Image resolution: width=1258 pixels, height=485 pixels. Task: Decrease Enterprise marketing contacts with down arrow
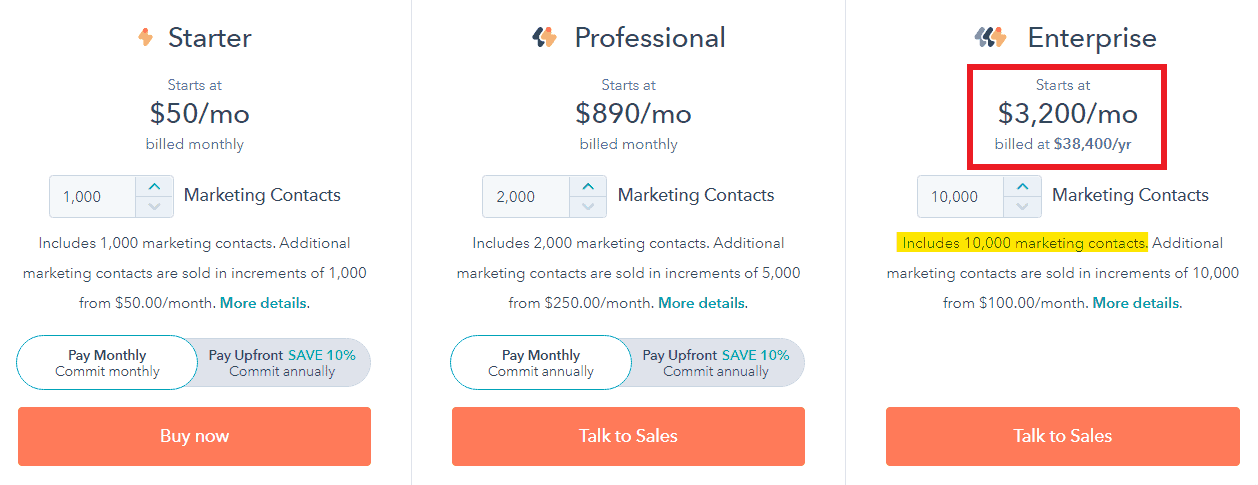click(x=1022, y=207)
